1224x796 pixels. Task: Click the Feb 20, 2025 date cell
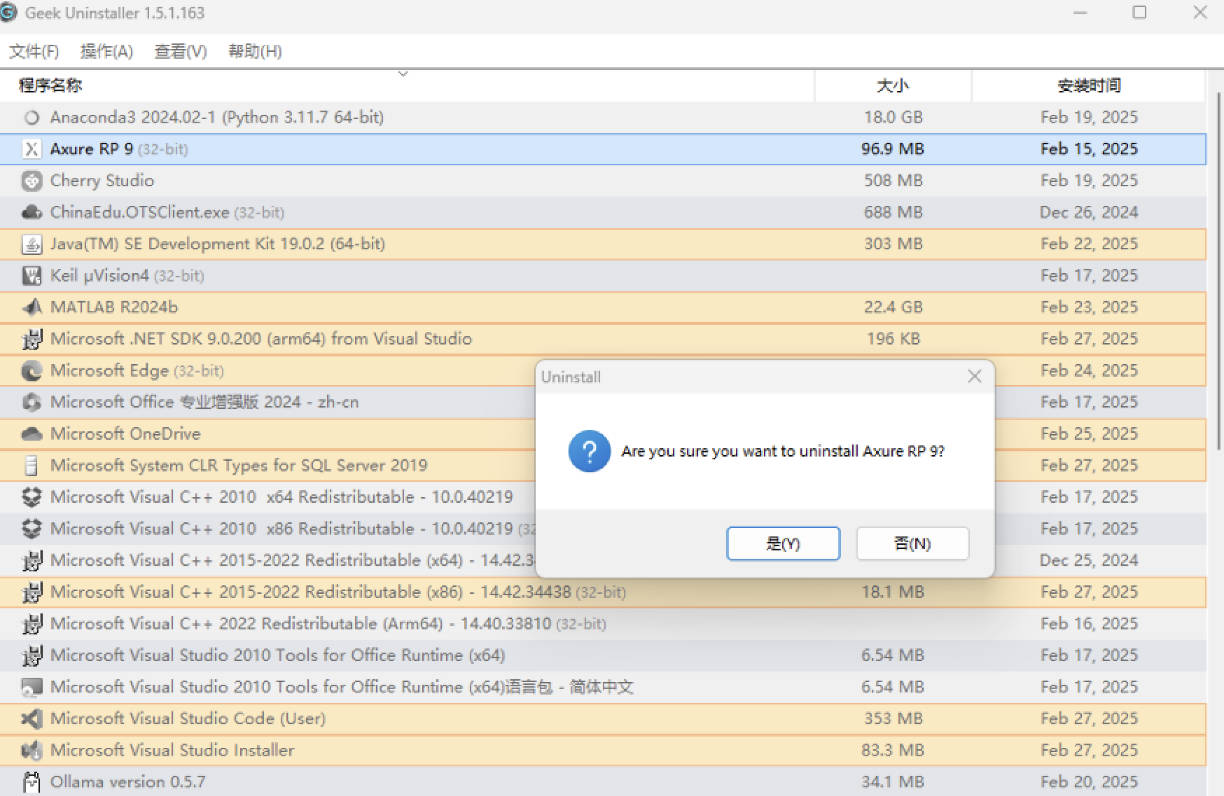click(x=1089, y=782)
